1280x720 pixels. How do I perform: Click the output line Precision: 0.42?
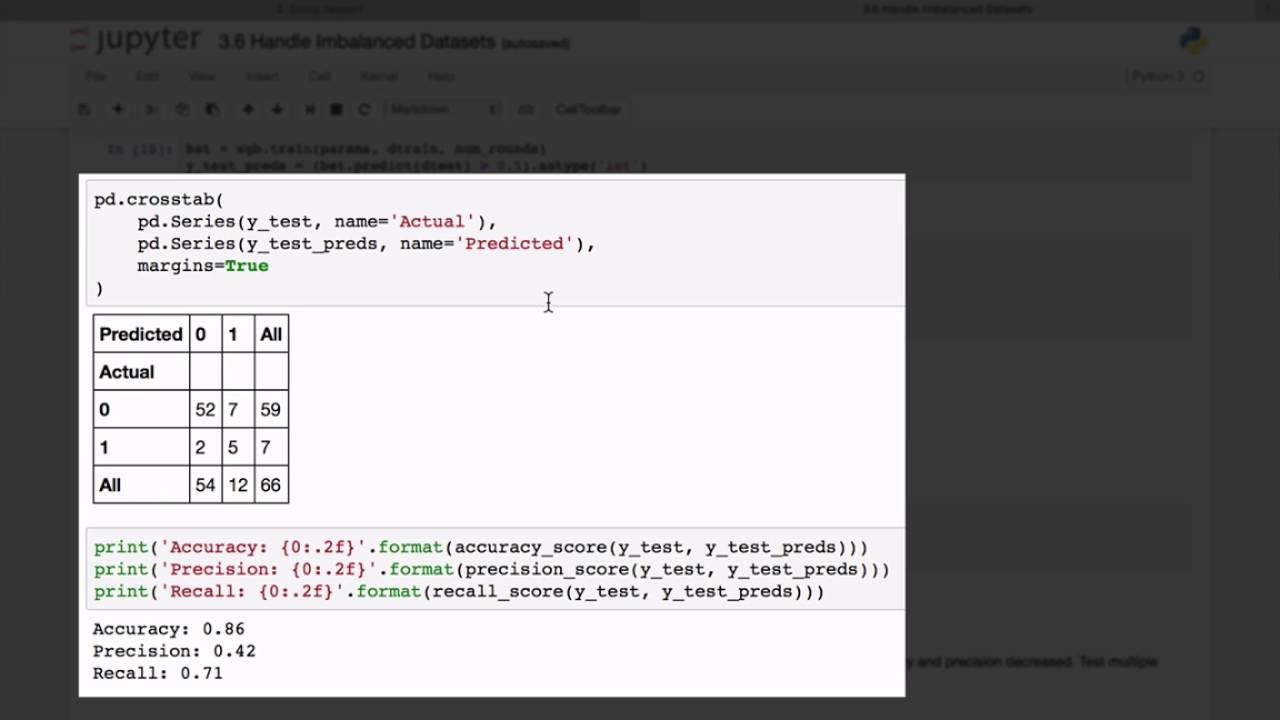tap(174, 651)
